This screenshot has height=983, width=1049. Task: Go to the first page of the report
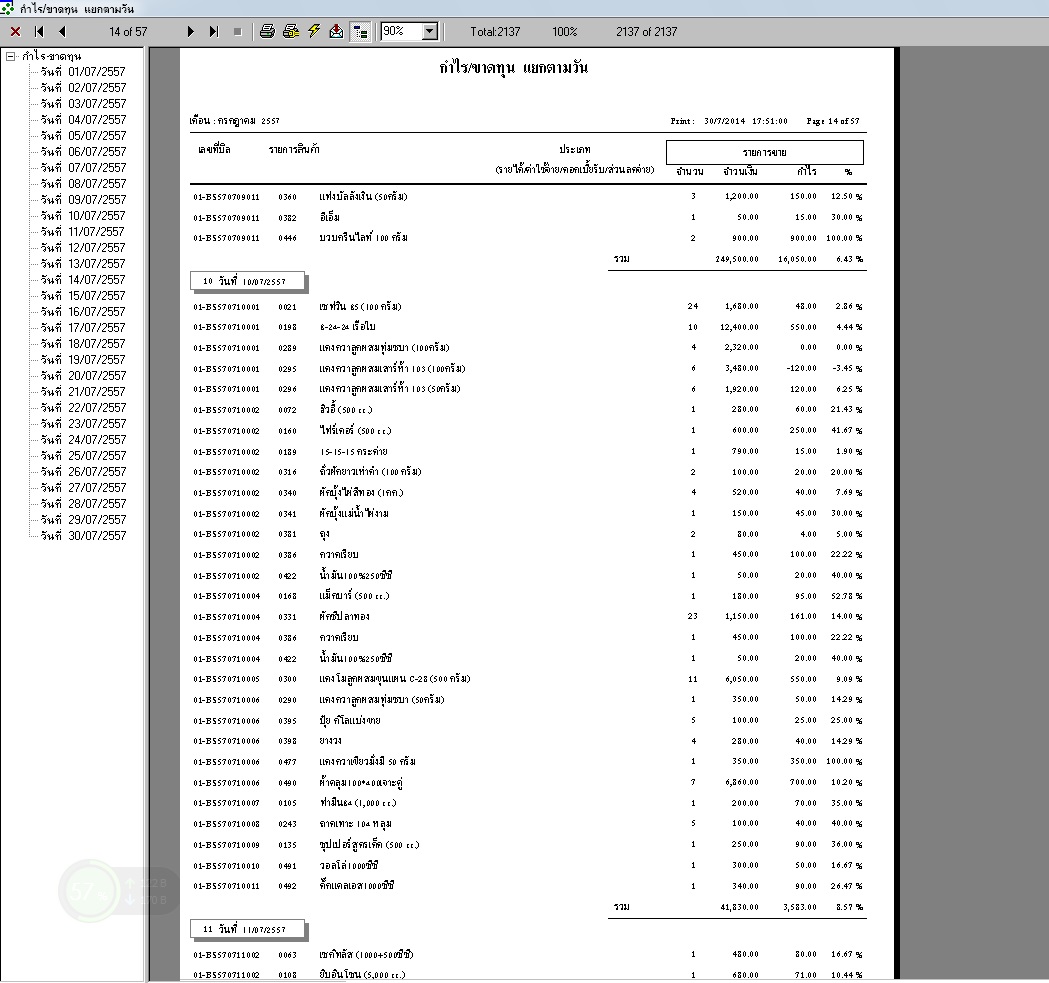pos(39,31)
